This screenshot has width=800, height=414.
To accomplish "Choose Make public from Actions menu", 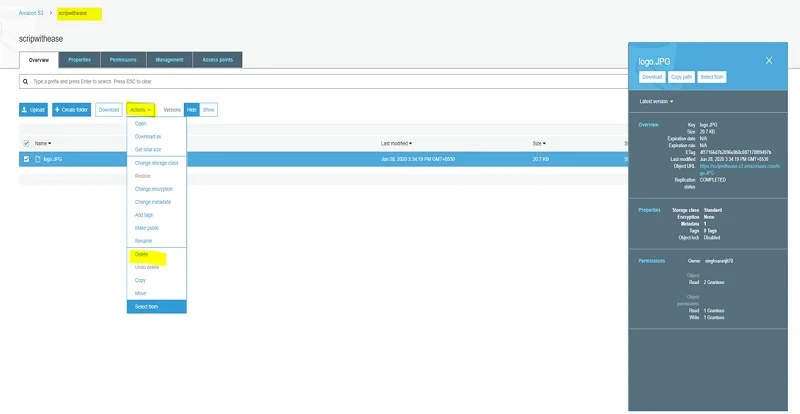I will pos(147,228).
